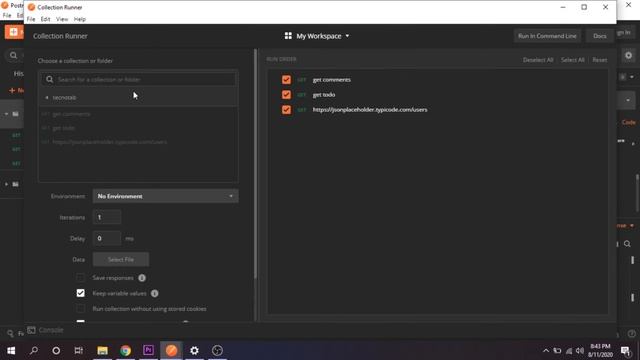Open the Save responses info icon
This screenshot has width=640, height=360.
pos(142,278)
